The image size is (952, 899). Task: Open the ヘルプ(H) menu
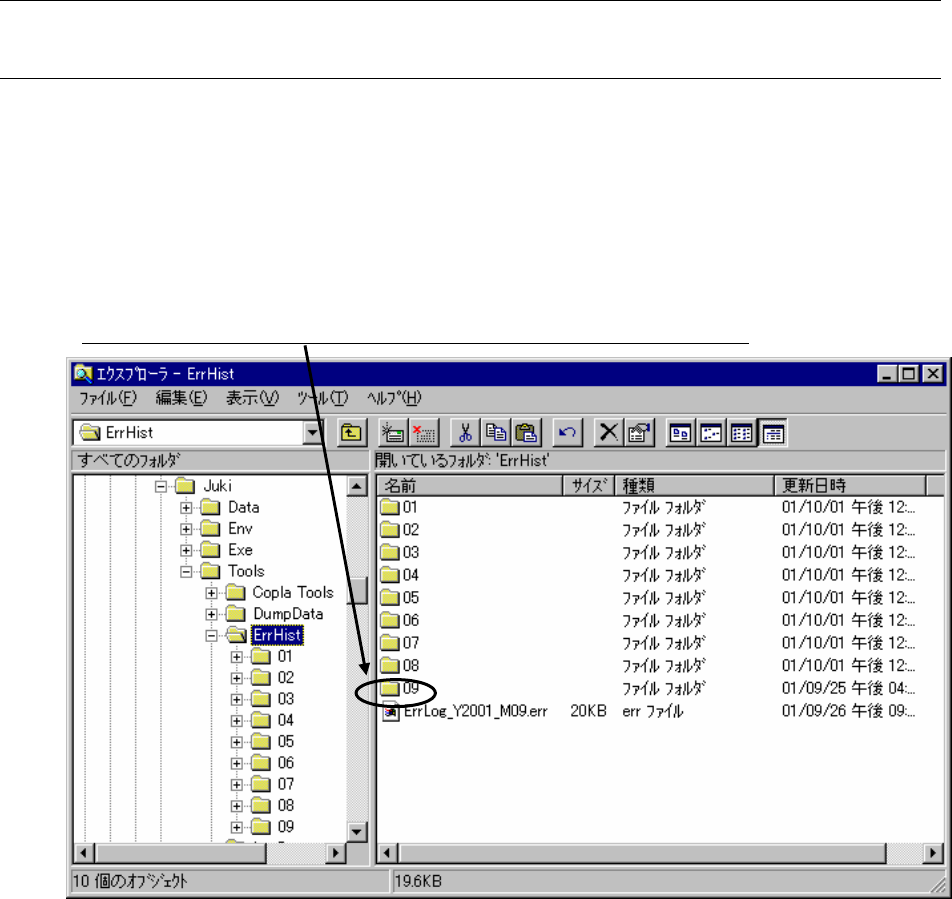tap(393, 398)
